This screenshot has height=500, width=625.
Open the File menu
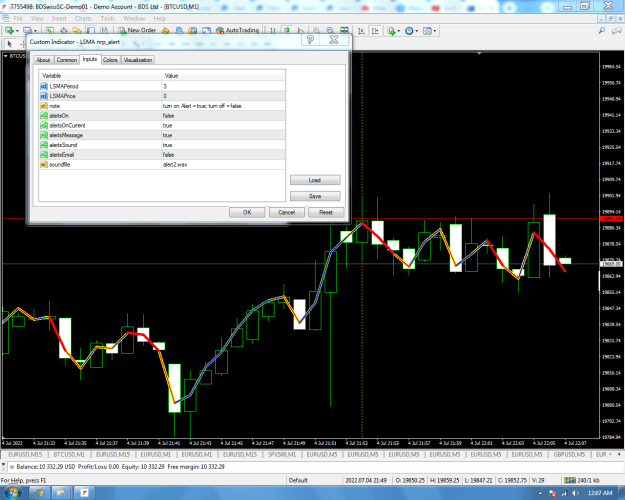tap(18, 18)
